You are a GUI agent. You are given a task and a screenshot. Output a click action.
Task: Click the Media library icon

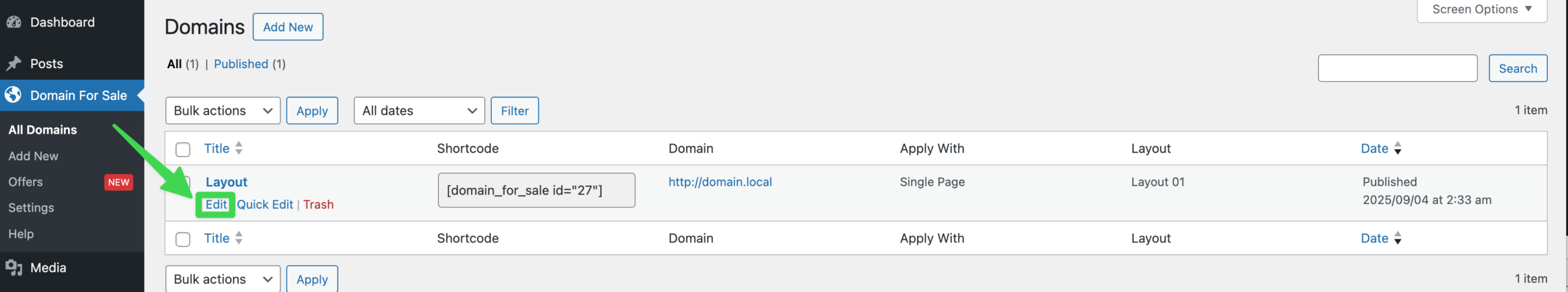[13, 267]
